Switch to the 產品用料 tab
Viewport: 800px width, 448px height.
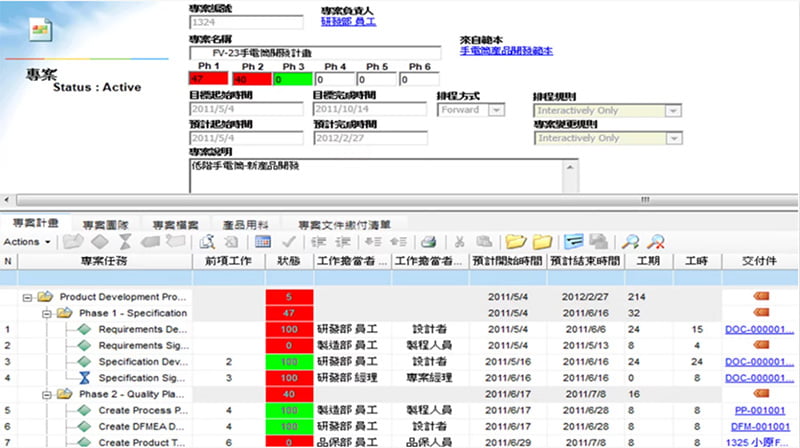click(x=245, y=225)
